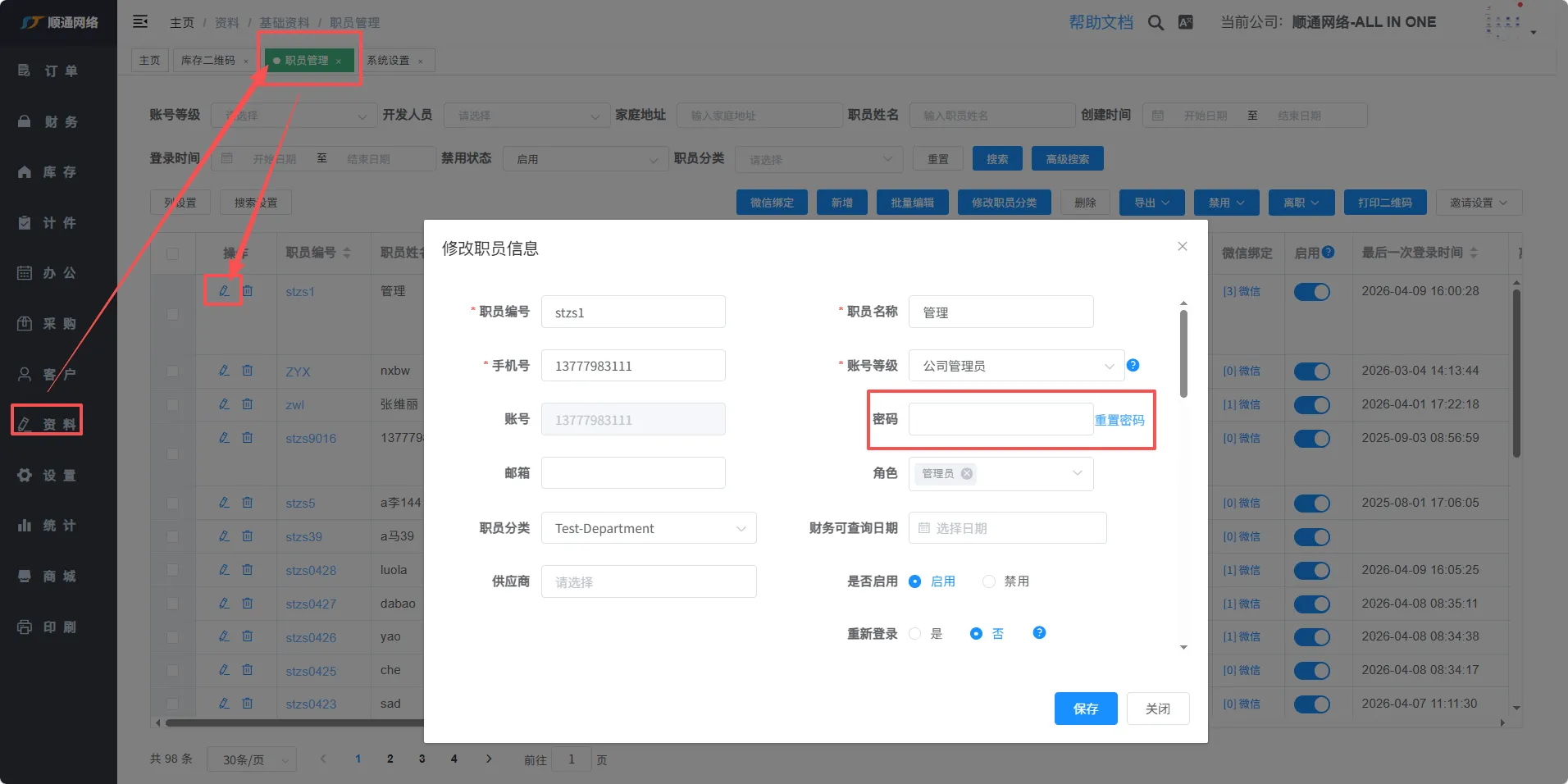The height and width of the screenshot is (784, 1568).
Task: Click edit pencil icon for ZYX row
Action: click(224, 371)
